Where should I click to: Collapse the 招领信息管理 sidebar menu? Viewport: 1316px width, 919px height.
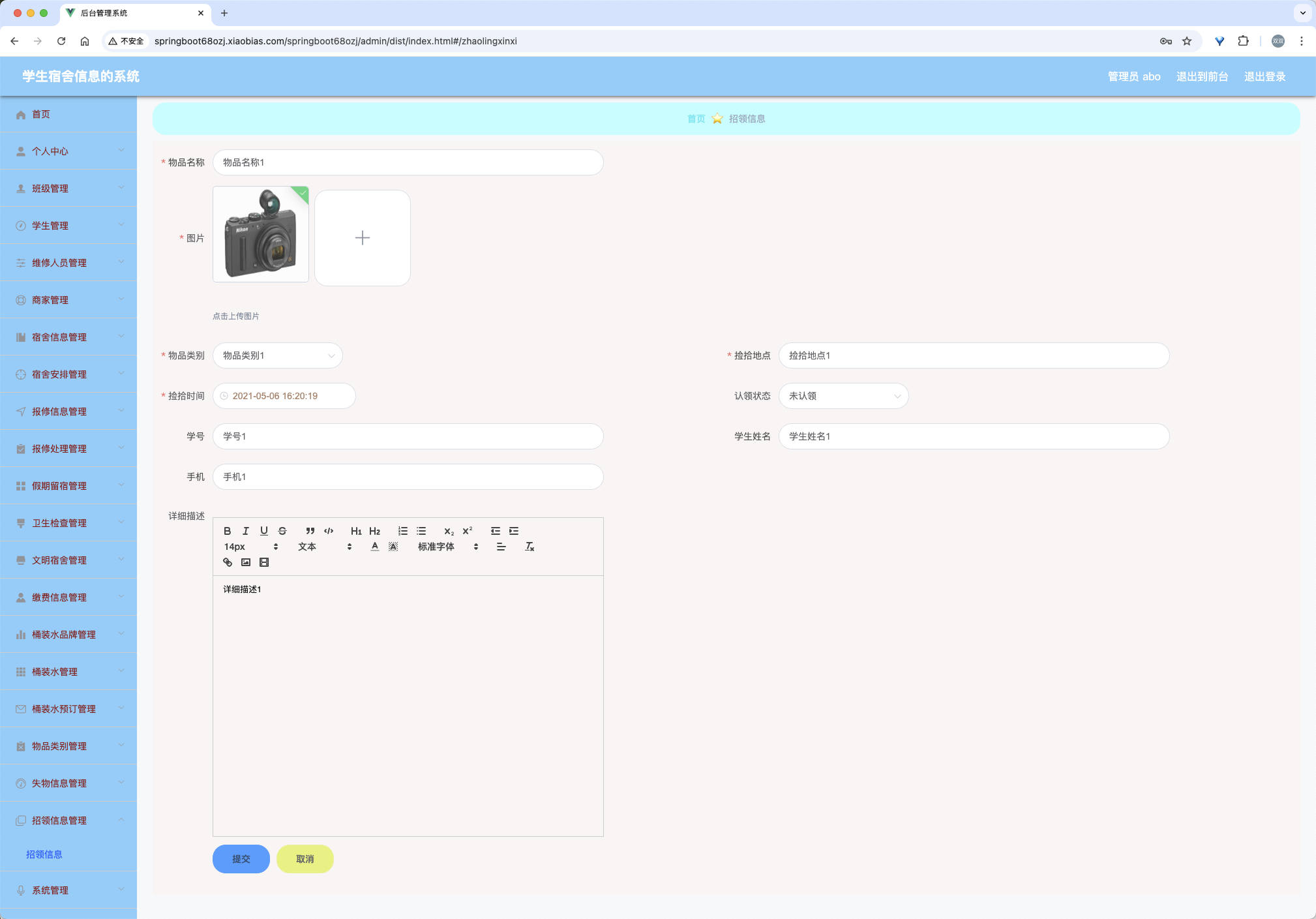tap(68, 821)
